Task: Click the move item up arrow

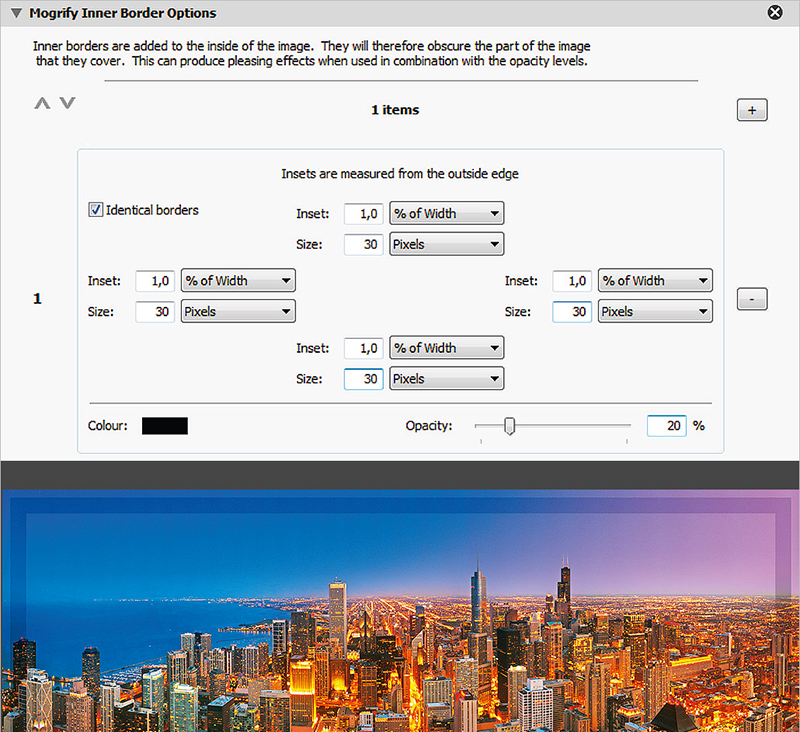Action: tap(42, 103)
